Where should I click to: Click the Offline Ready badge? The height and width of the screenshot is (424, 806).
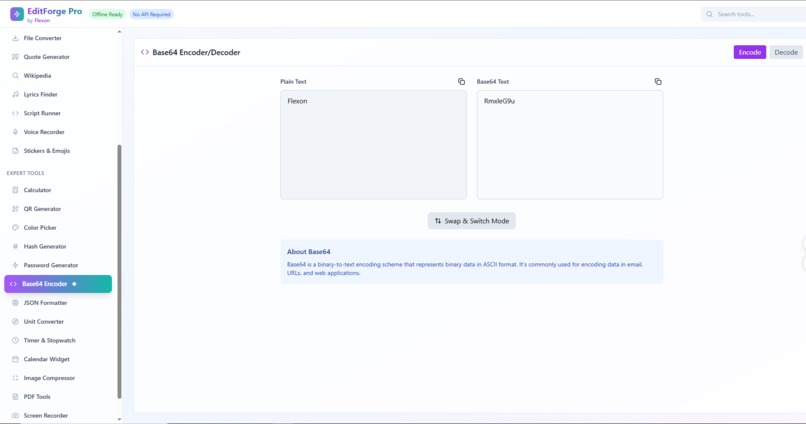107,14
